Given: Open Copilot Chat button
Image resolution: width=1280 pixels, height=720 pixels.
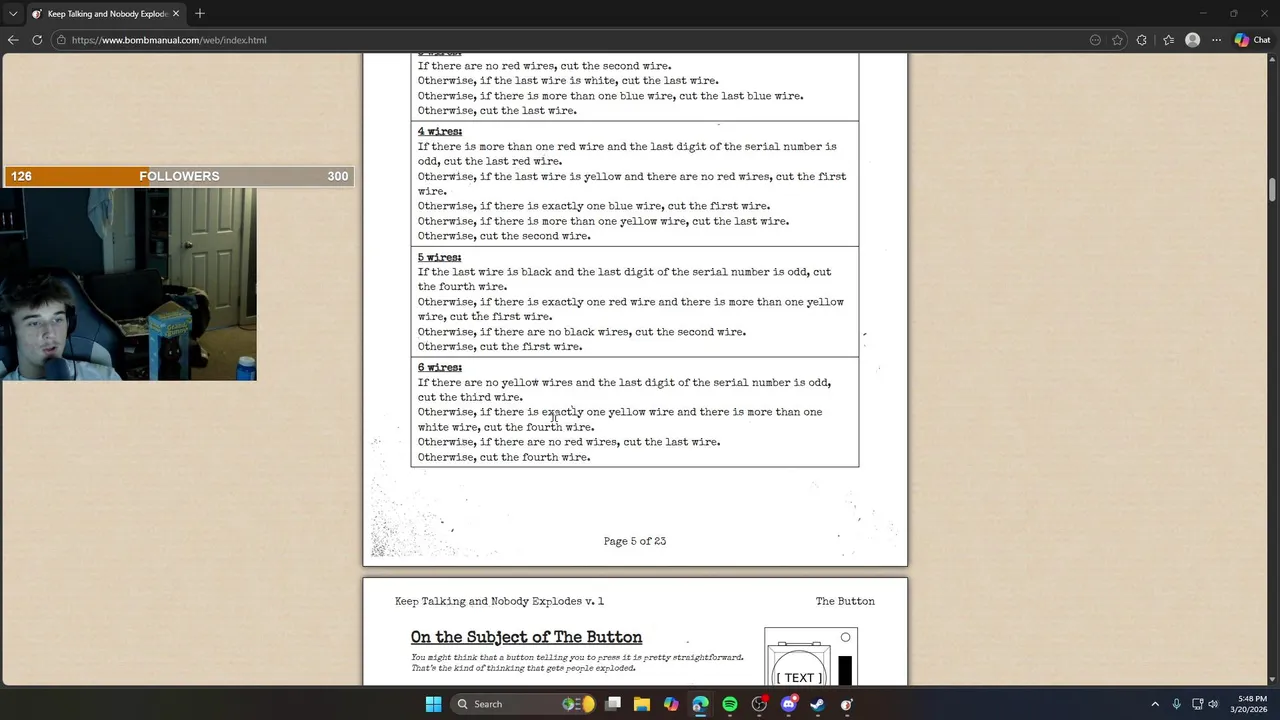Looking at the screenshot, I should [1252, 40].
